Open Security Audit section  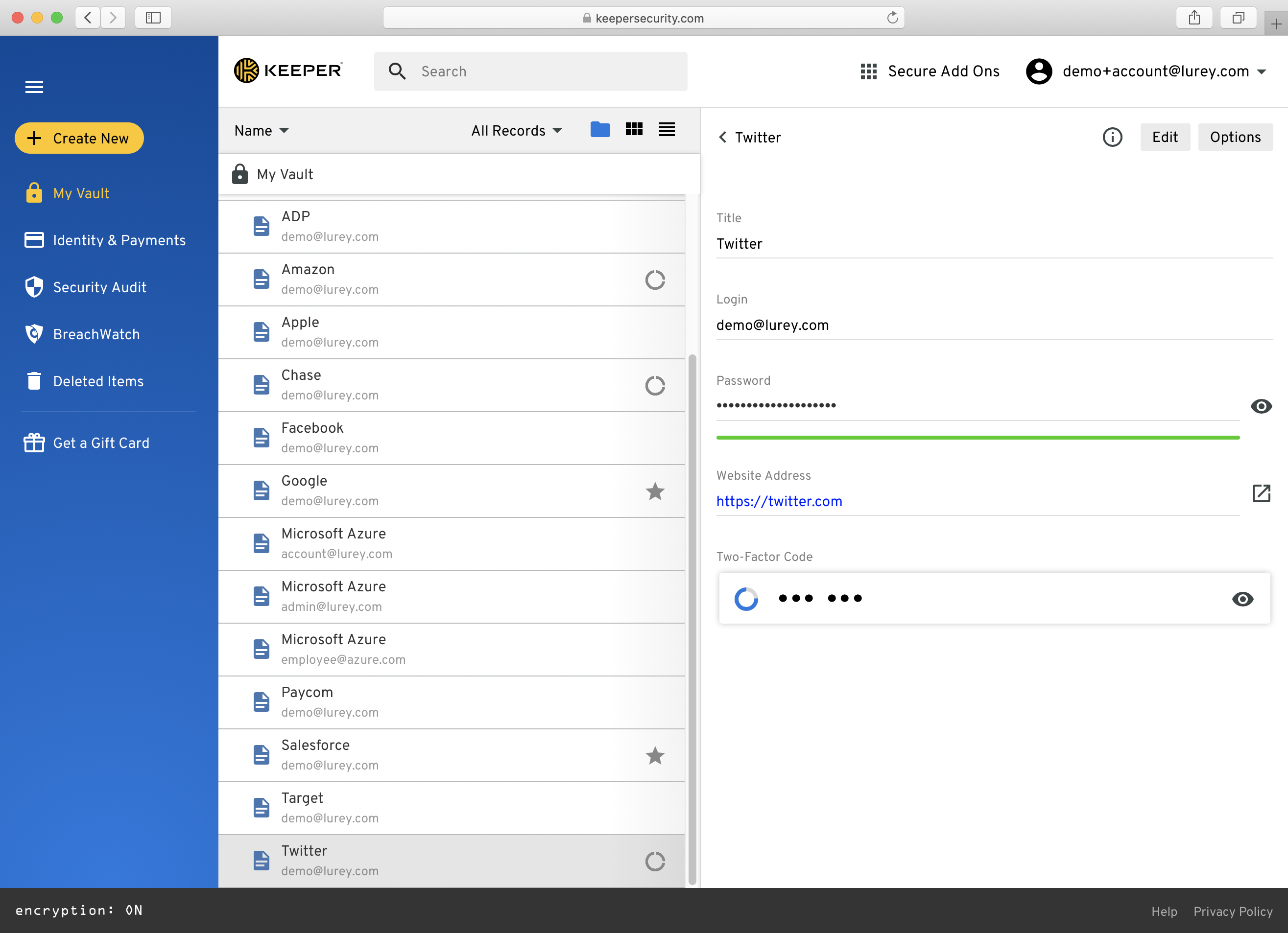coord(85,287)
